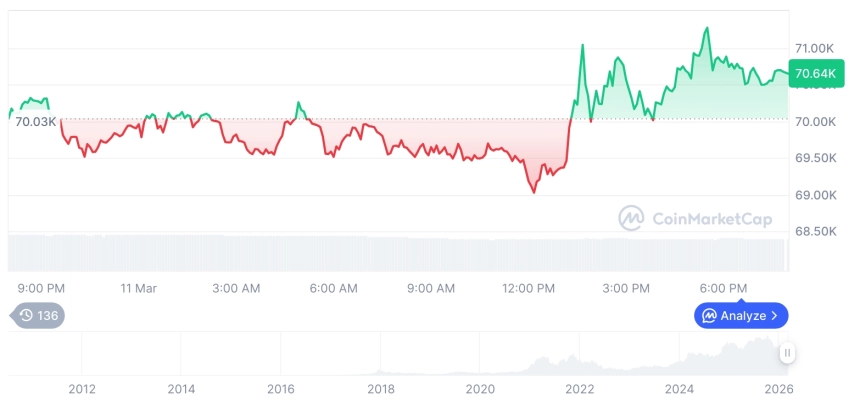Open the Analyze panel
This screenshot has width=860, height=401.
tap(741, 316)
